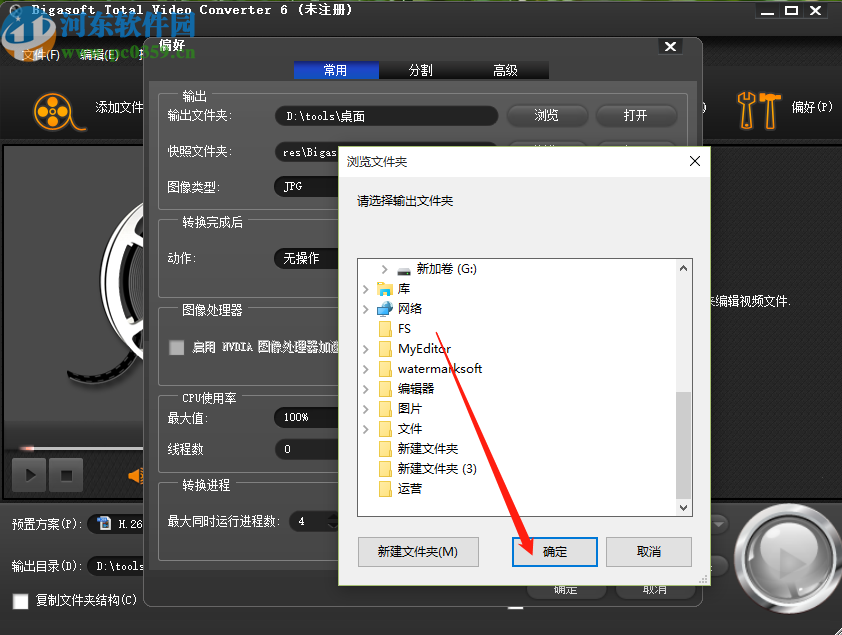Click the 确定 button in the browse dialog
This screenshot has height=635, width=842.
(x=554, y=551)
